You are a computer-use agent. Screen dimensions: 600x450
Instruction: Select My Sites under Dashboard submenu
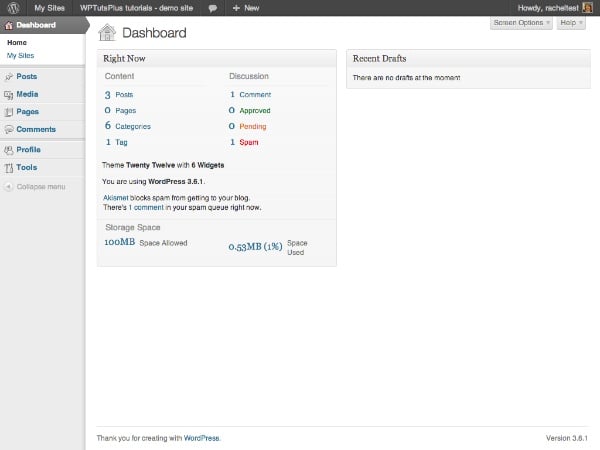(20, 55)
